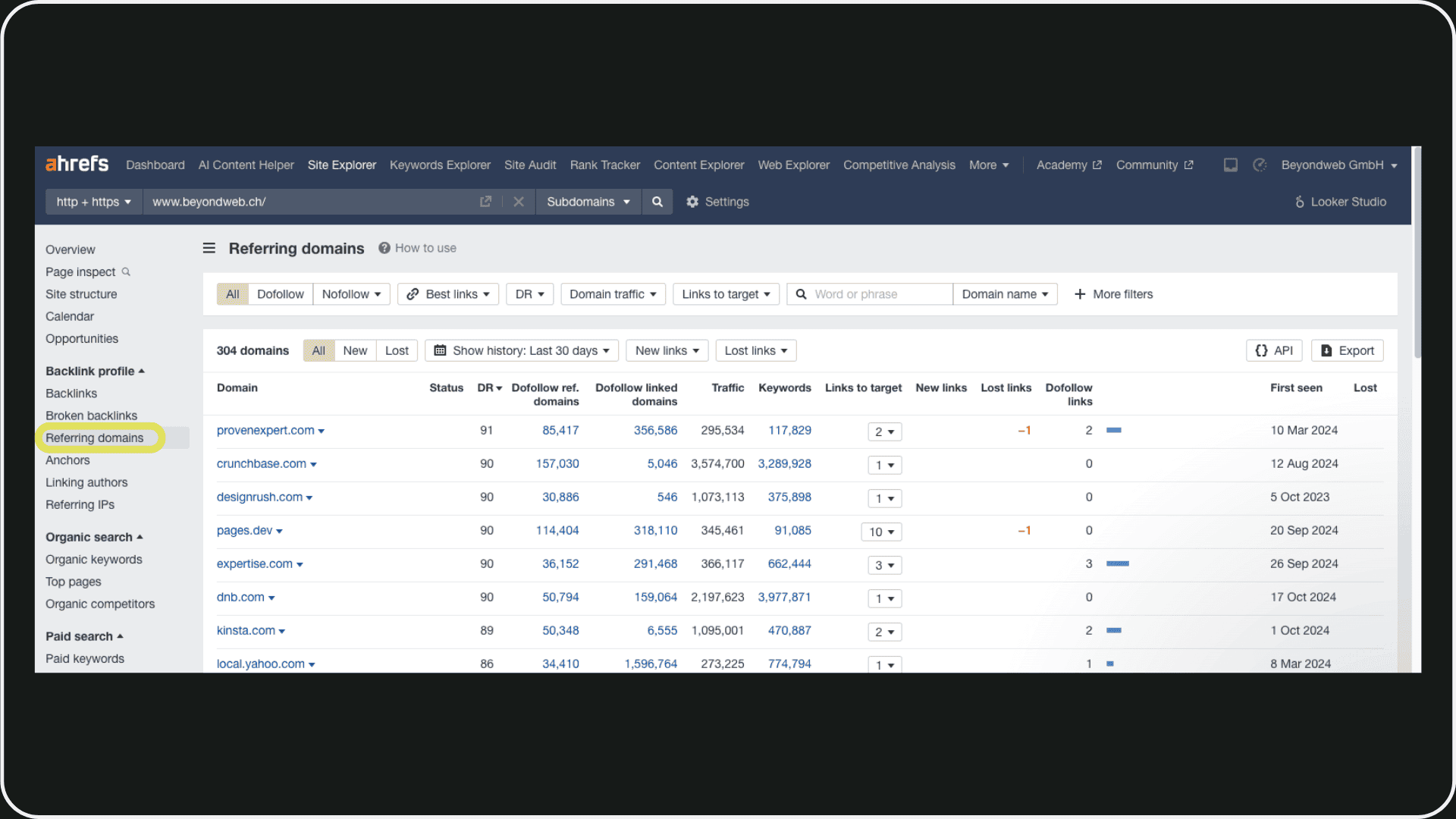
Task: Click the Export button
Action: [1348, 350]
